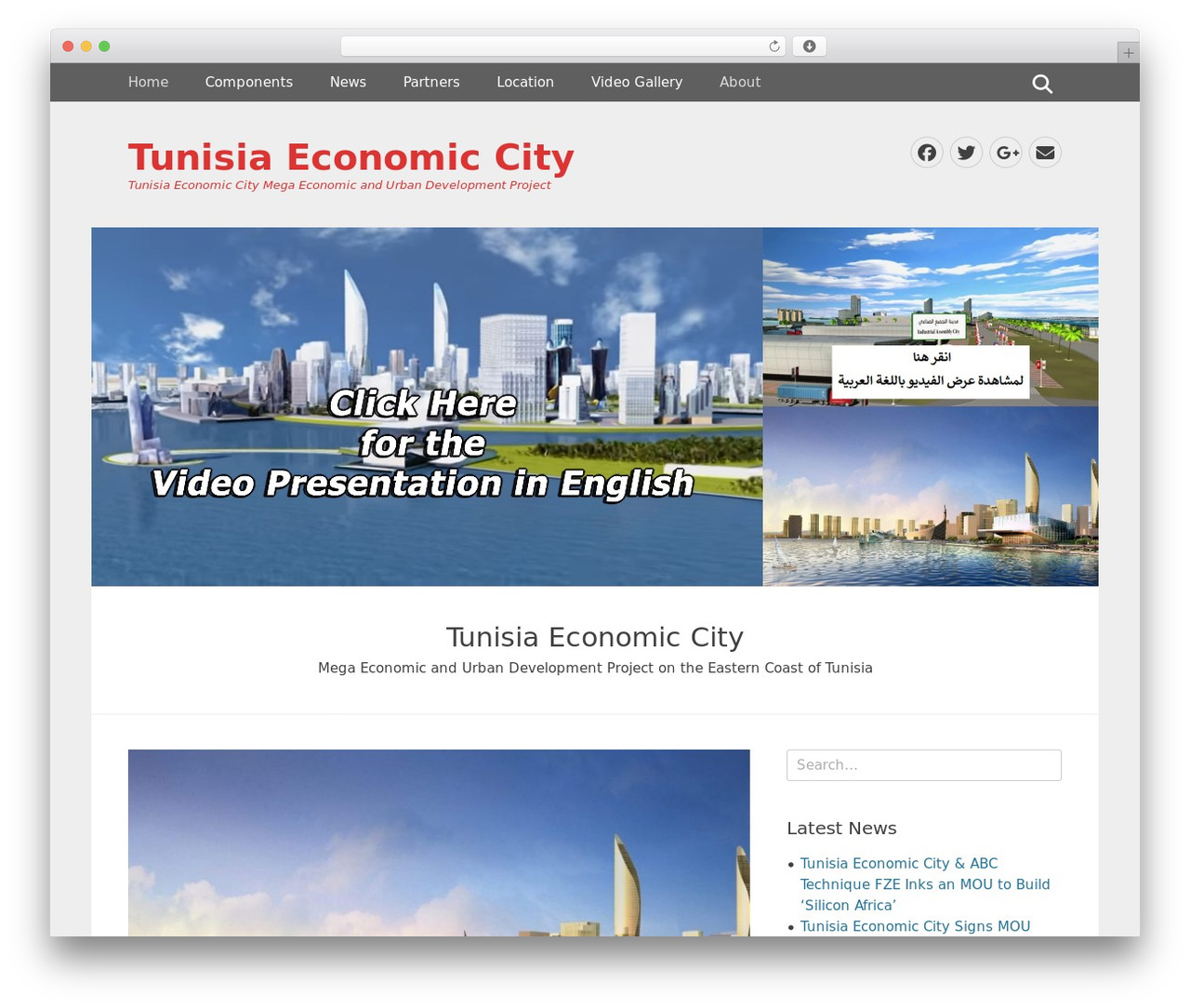The image size is (1190, 1008).
Task: Open the Components menu item
Action: tap(249, 82)
